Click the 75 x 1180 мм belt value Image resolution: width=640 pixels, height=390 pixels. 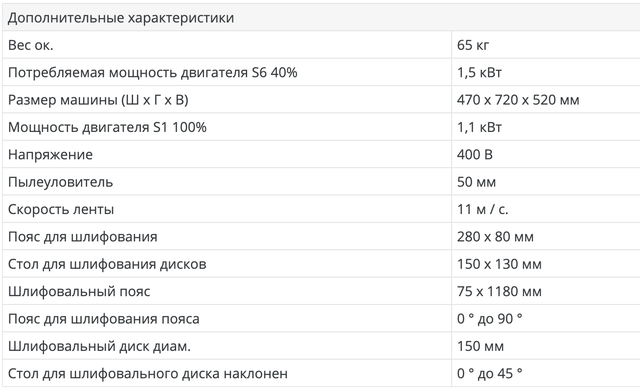tap(499, 291)
